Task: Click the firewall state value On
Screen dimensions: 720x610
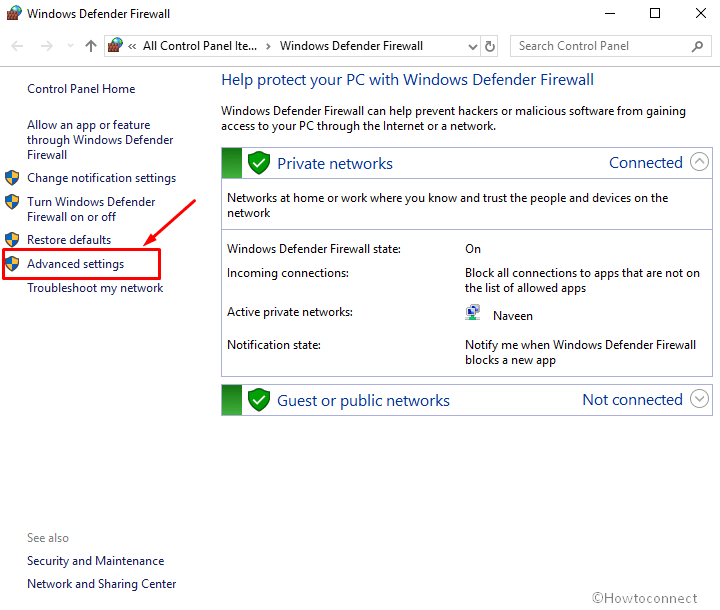Action: (473, 249)
